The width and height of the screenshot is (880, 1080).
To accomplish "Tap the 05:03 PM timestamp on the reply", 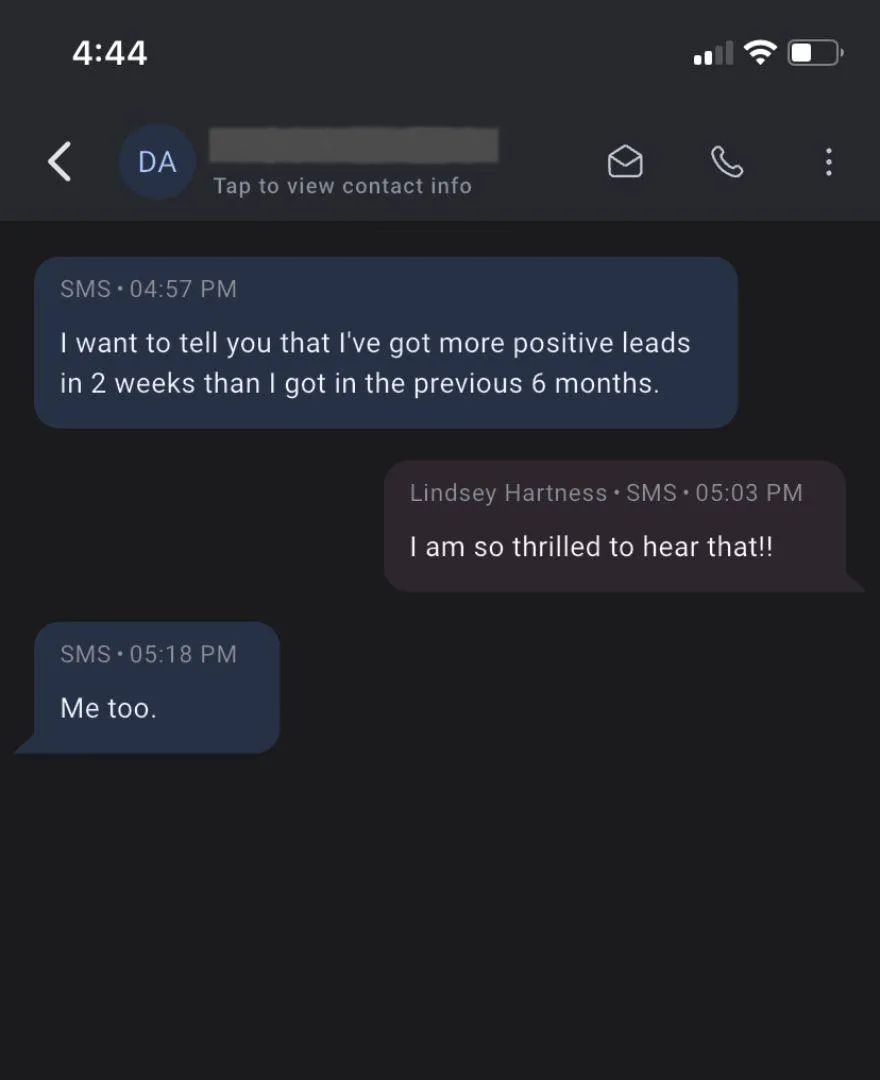I will (749, 493).
